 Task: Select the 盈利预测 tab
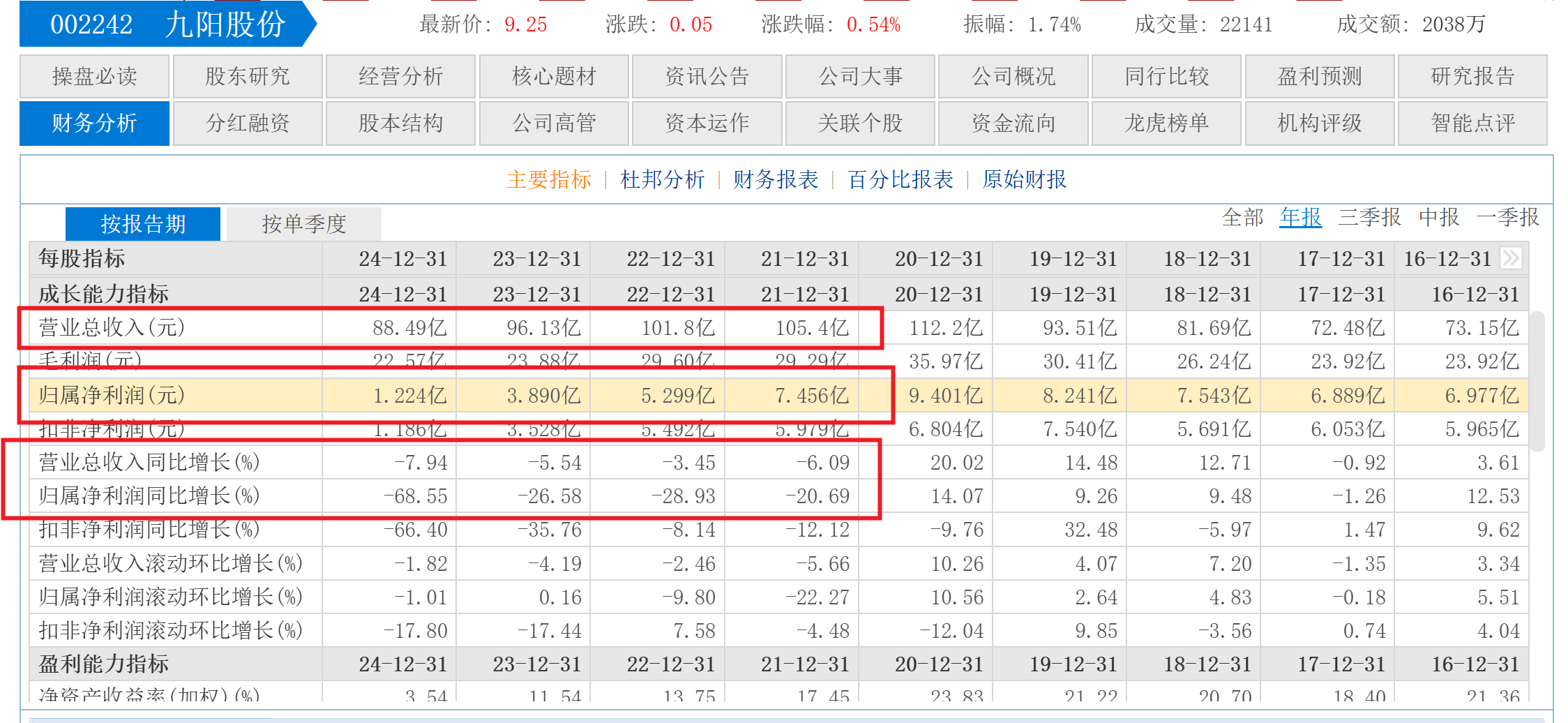pyautogui.click(x=1320, y=76)
